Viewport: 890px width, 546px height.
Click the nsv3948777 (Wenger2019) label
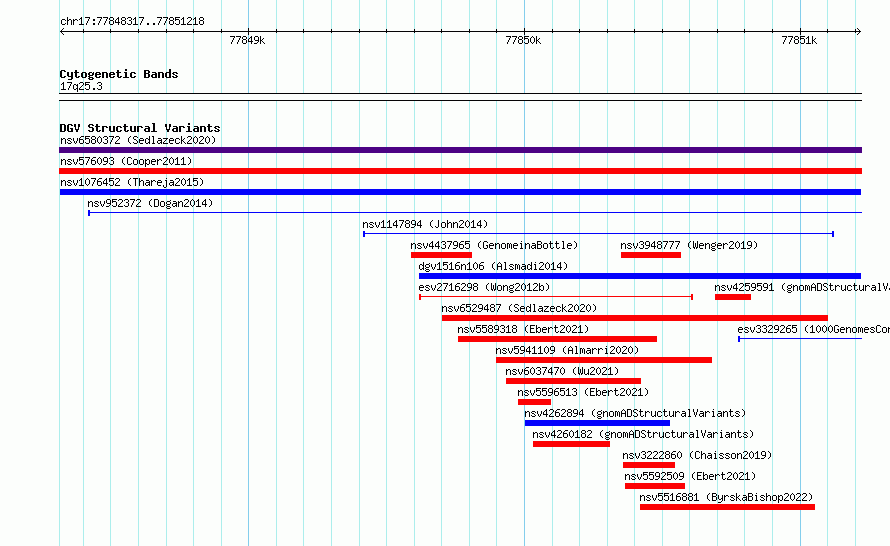tap(689, 245)
